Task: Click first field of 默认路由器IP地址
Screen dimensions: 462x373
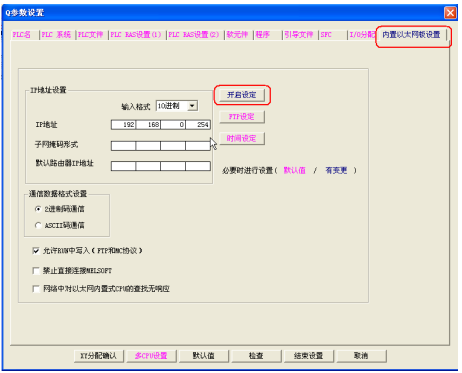Action: pyautogui.click(x=123, y=166)
